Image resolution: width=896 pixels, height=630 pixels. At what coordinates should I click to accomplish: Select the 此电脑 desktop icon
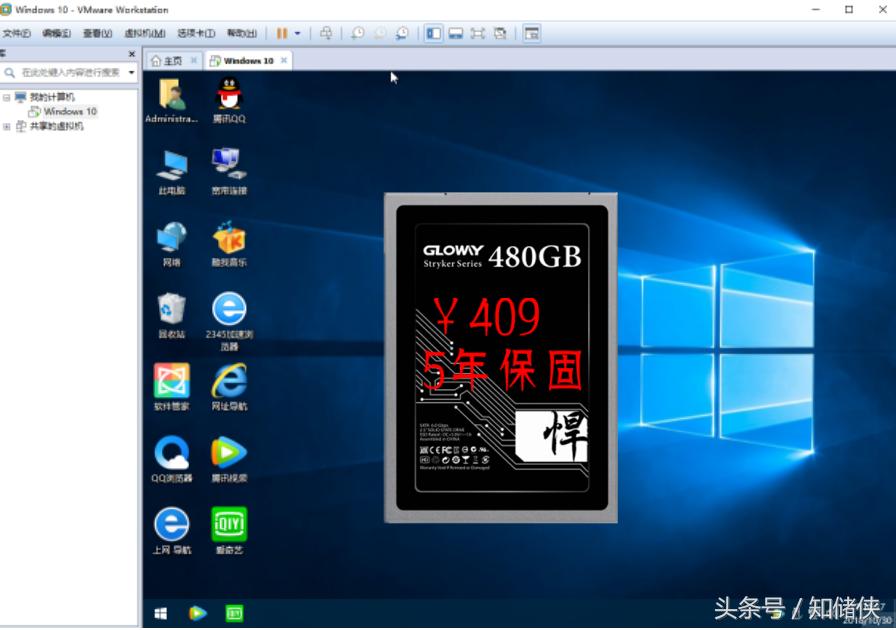[171, 172]
